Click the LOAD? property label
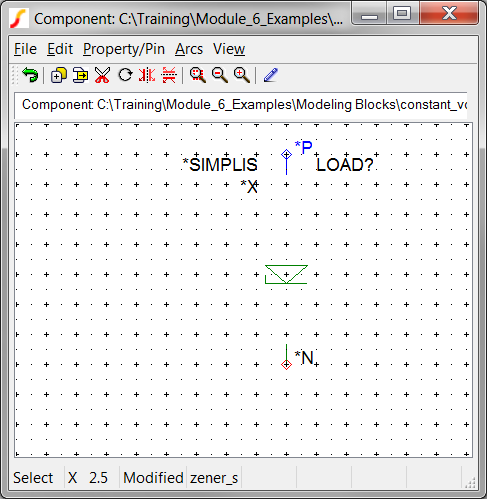The width and height of the screenshot is (487, 499). tap(345, 165)
